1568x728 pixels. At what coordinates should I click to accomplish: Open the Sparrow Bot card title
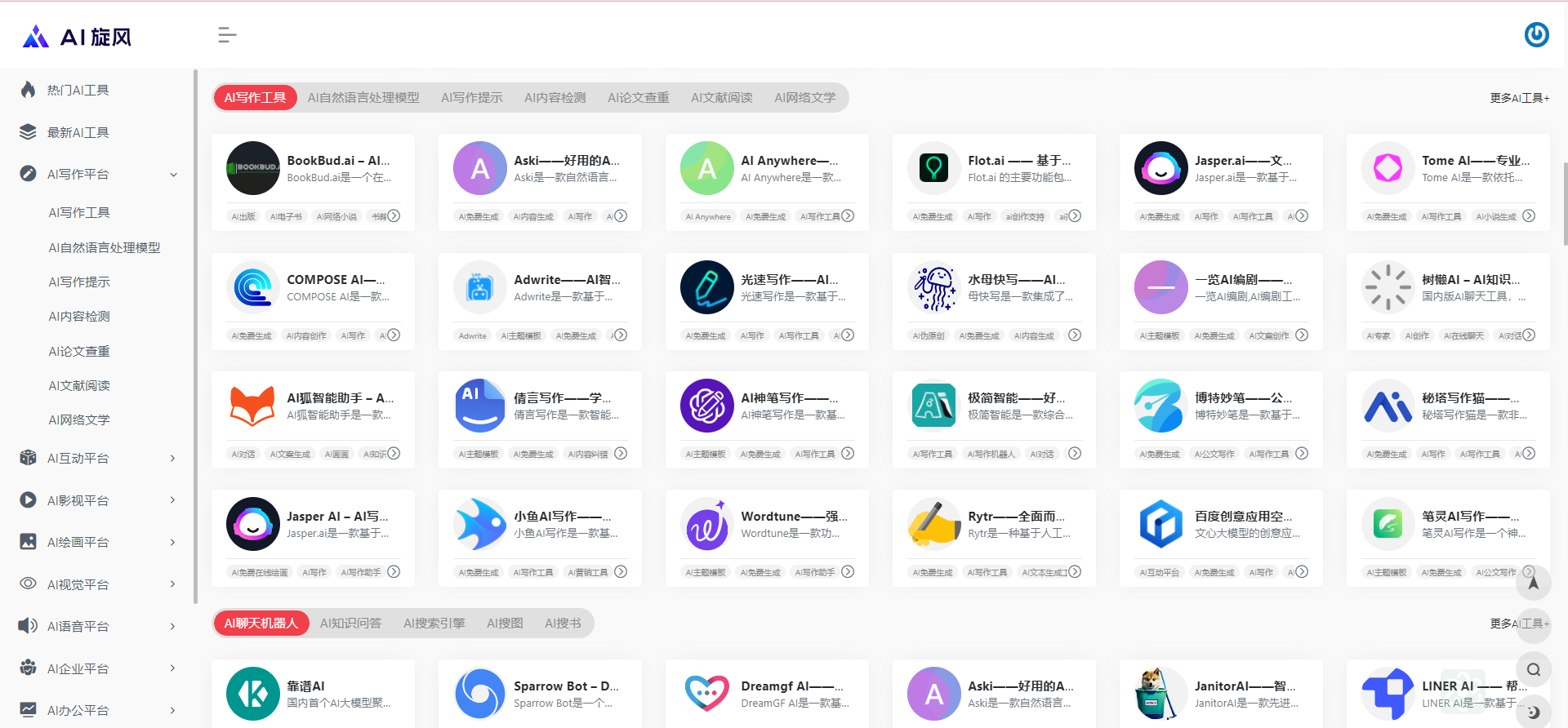[x=566, y=686]
